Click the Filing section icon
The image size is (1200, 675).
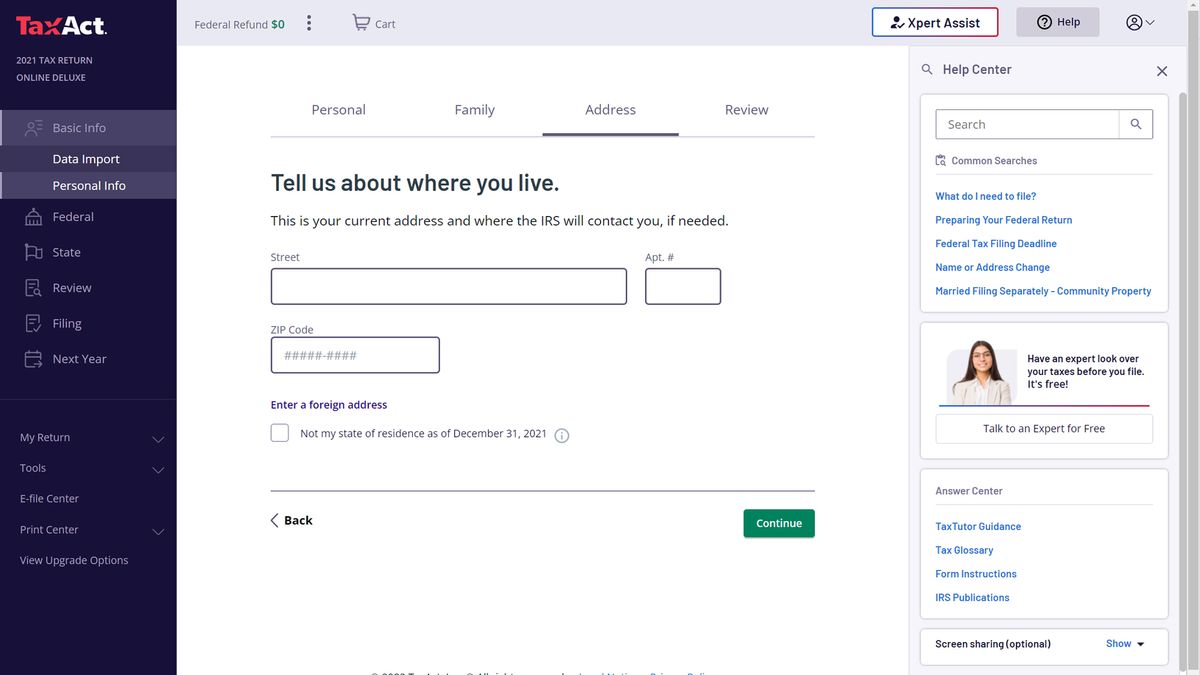34,322
